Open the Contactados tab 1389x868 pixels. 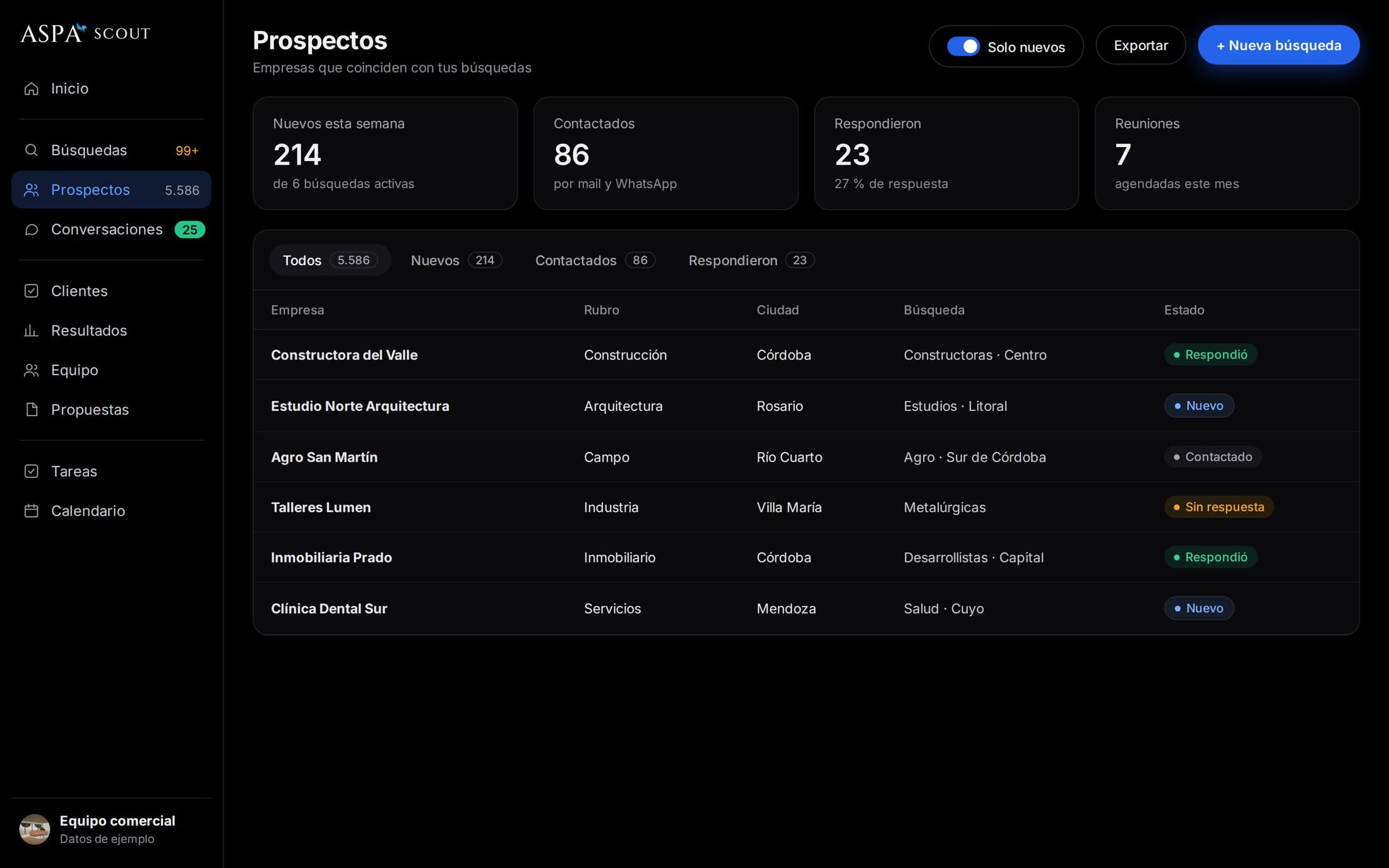tap(595, 260)
